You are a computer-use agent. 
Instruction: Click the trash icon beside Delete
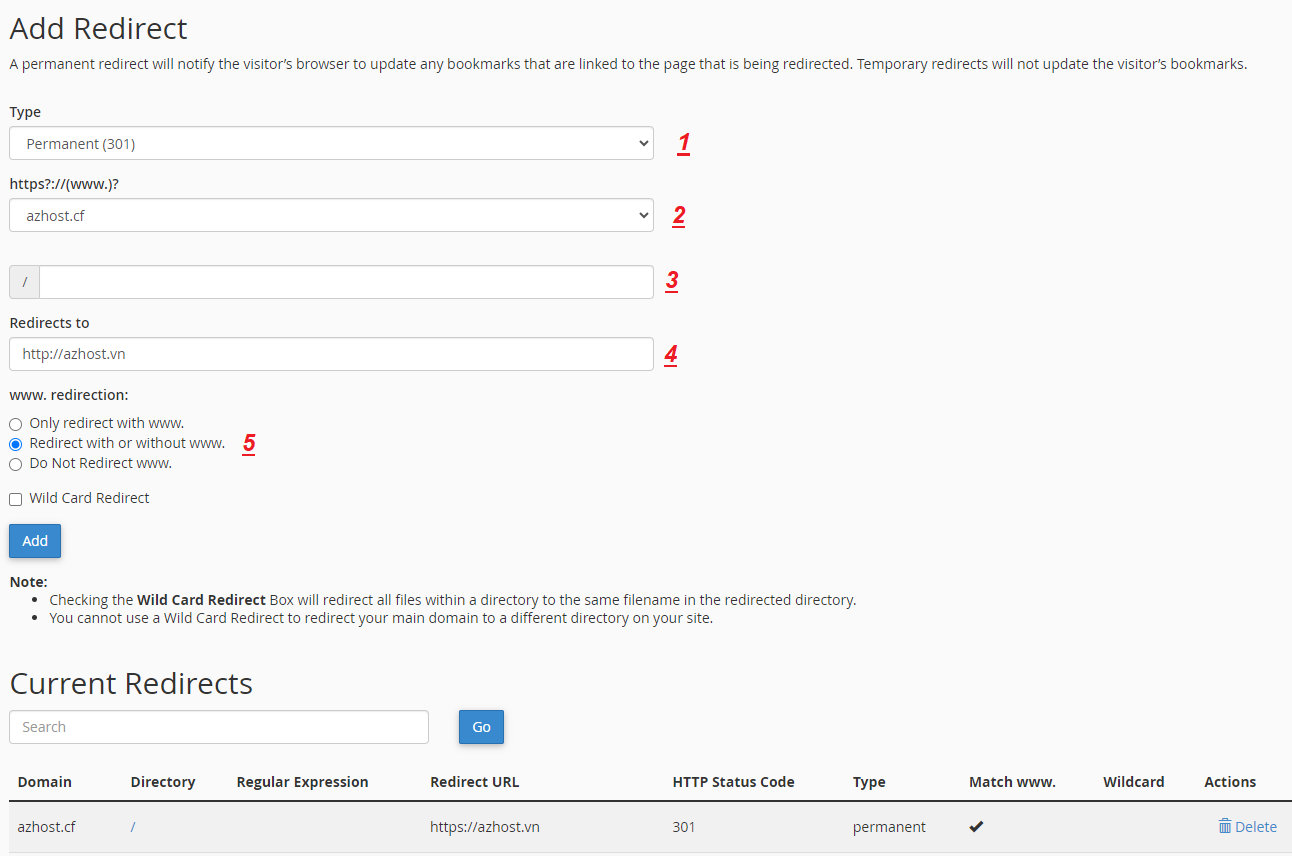tap(1224, 826)
